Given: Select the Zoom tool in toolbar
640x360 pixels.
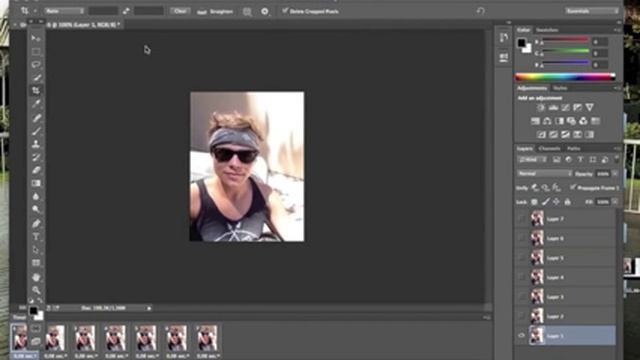Looking at the screenshot, I should (36, 290).
